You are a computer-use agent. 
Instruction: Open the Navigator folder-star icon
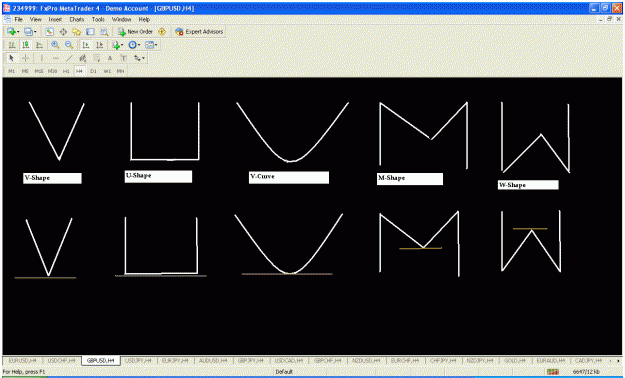77,32
